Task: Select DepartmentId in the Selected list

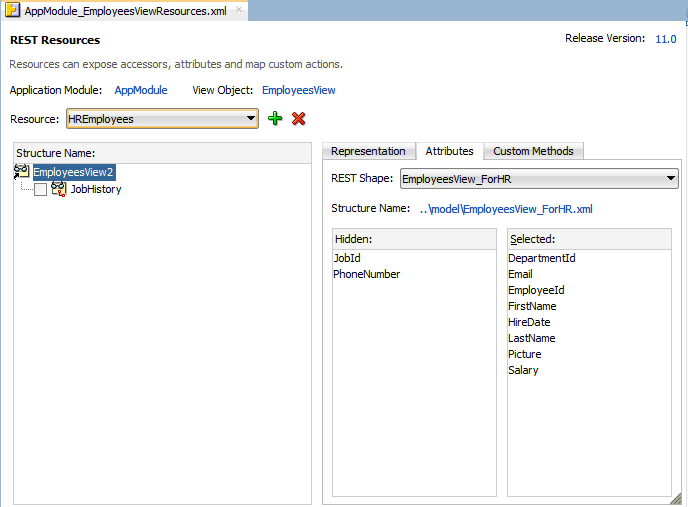Action: coord(542,258)
